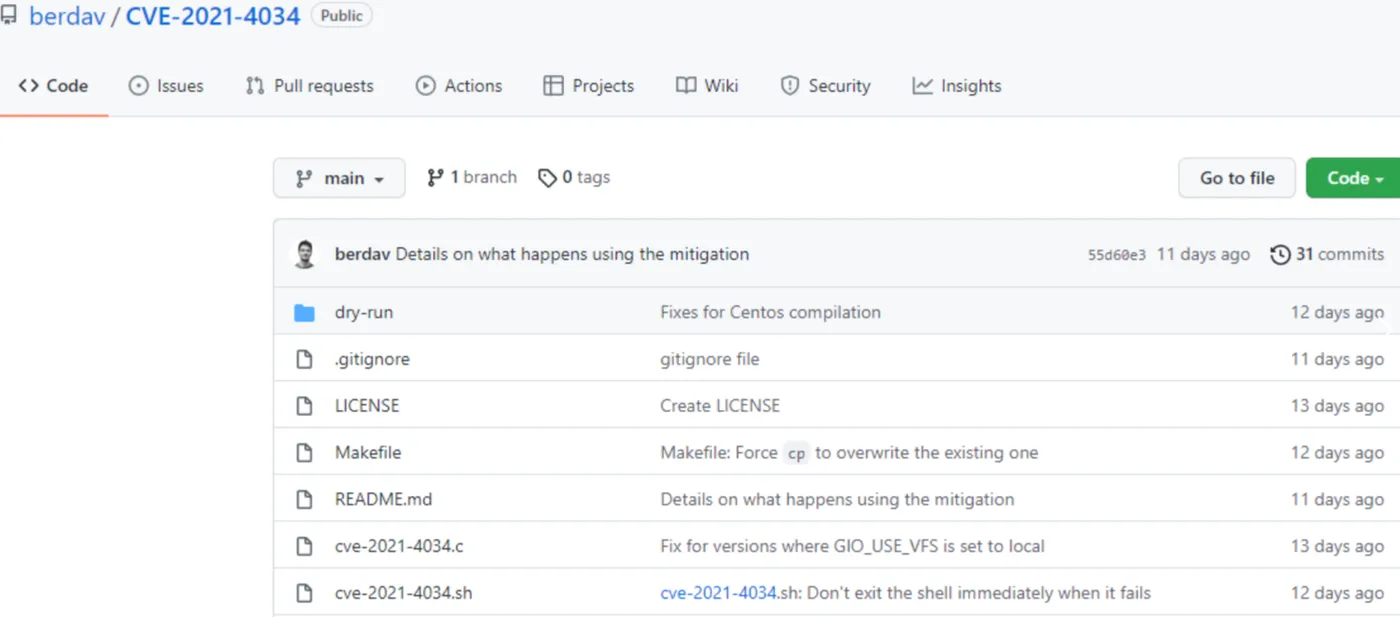Click the berdav avatar thumbnail
The height and width of the screenshot is (617, 1400).
305,254
